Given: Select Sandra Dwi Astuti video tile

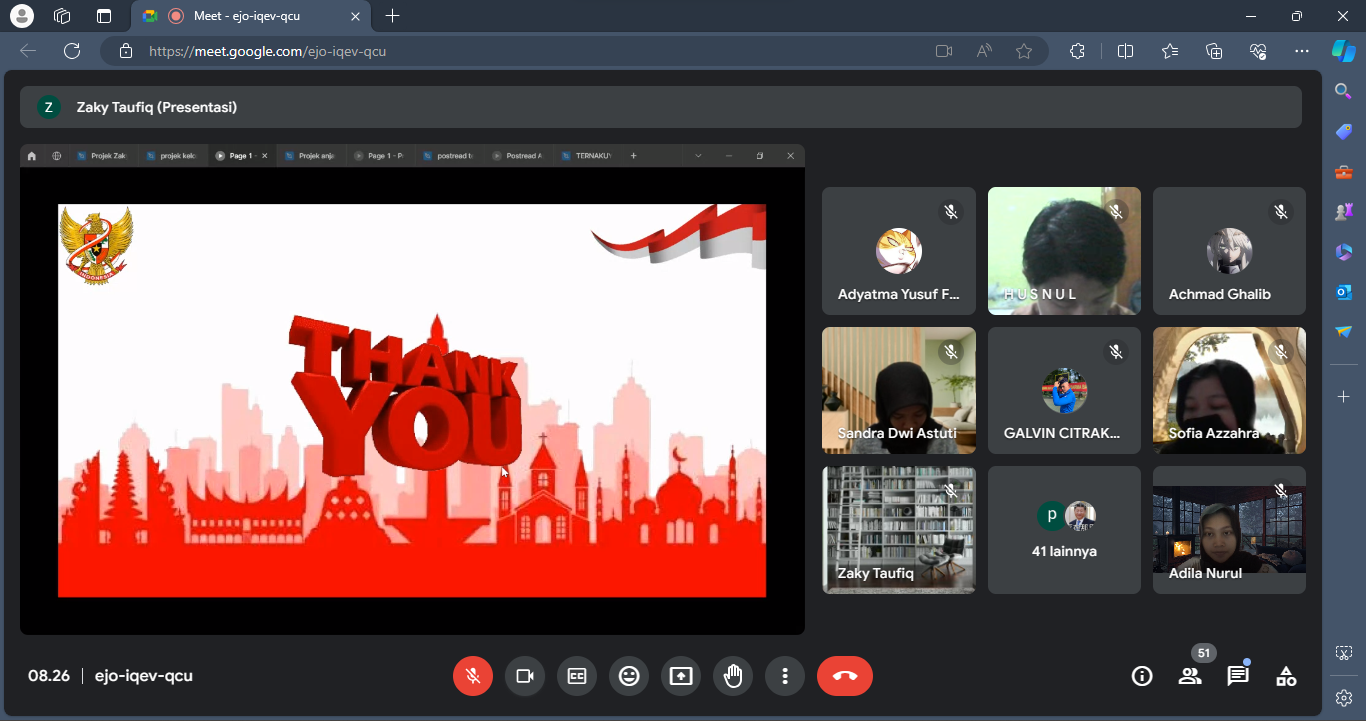Looking at the screenshot, I should [x=898, y=390].
